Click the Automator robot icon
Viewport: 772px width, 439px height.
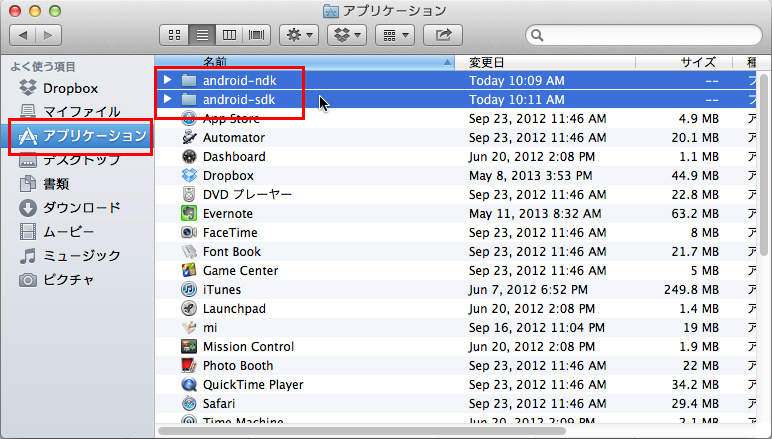point(189,137)
